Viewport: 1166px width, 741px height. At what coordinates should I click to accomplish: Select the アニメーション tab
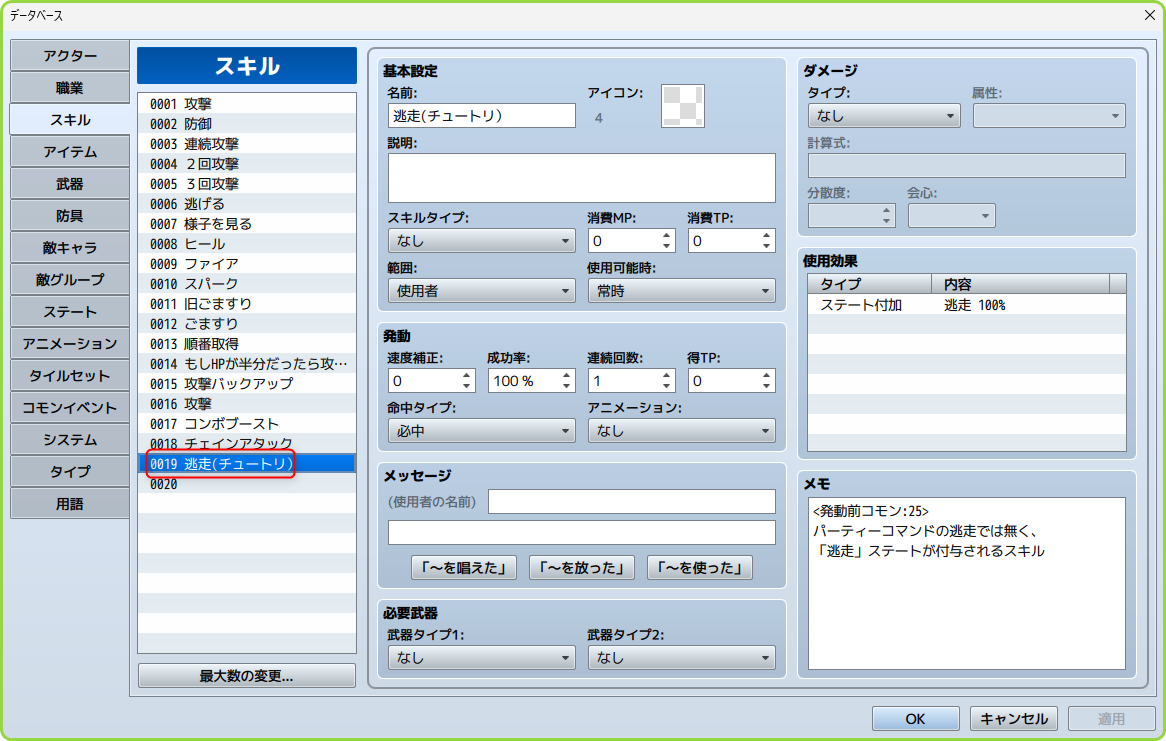coord(70,344)
